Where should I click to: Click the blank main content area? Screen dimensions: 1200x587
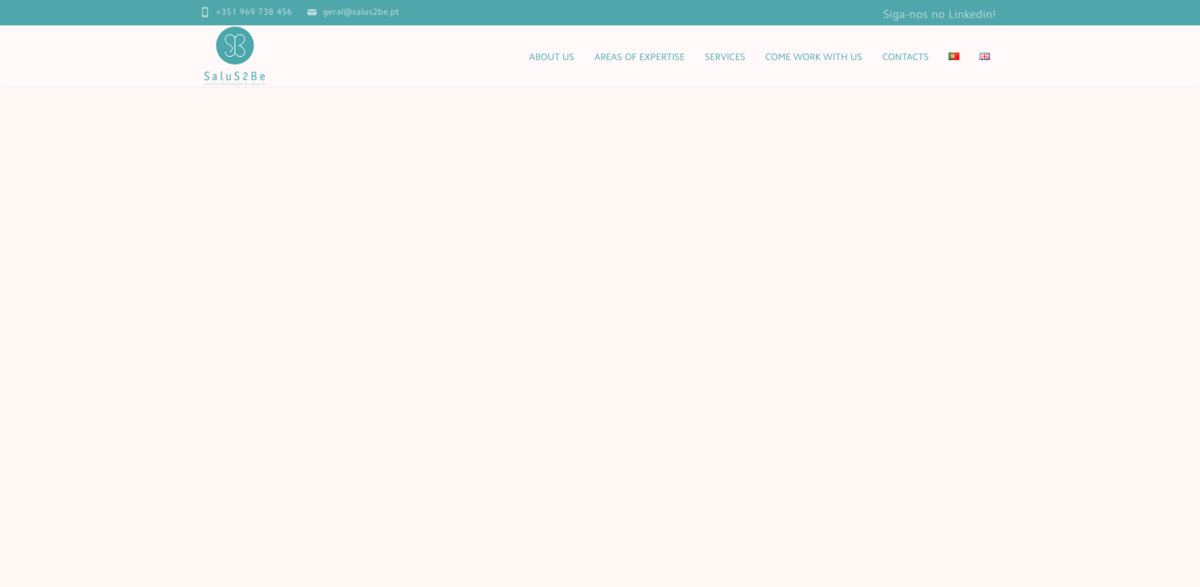(600, 330)
